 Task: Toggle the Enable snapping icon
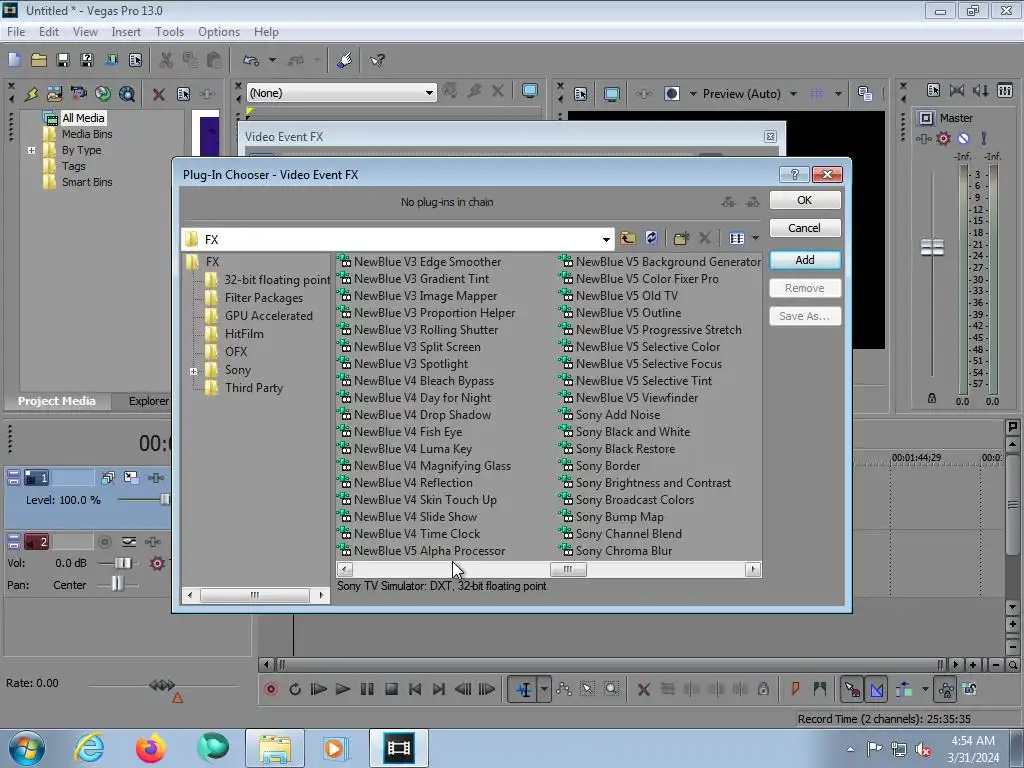coord(852,689)
